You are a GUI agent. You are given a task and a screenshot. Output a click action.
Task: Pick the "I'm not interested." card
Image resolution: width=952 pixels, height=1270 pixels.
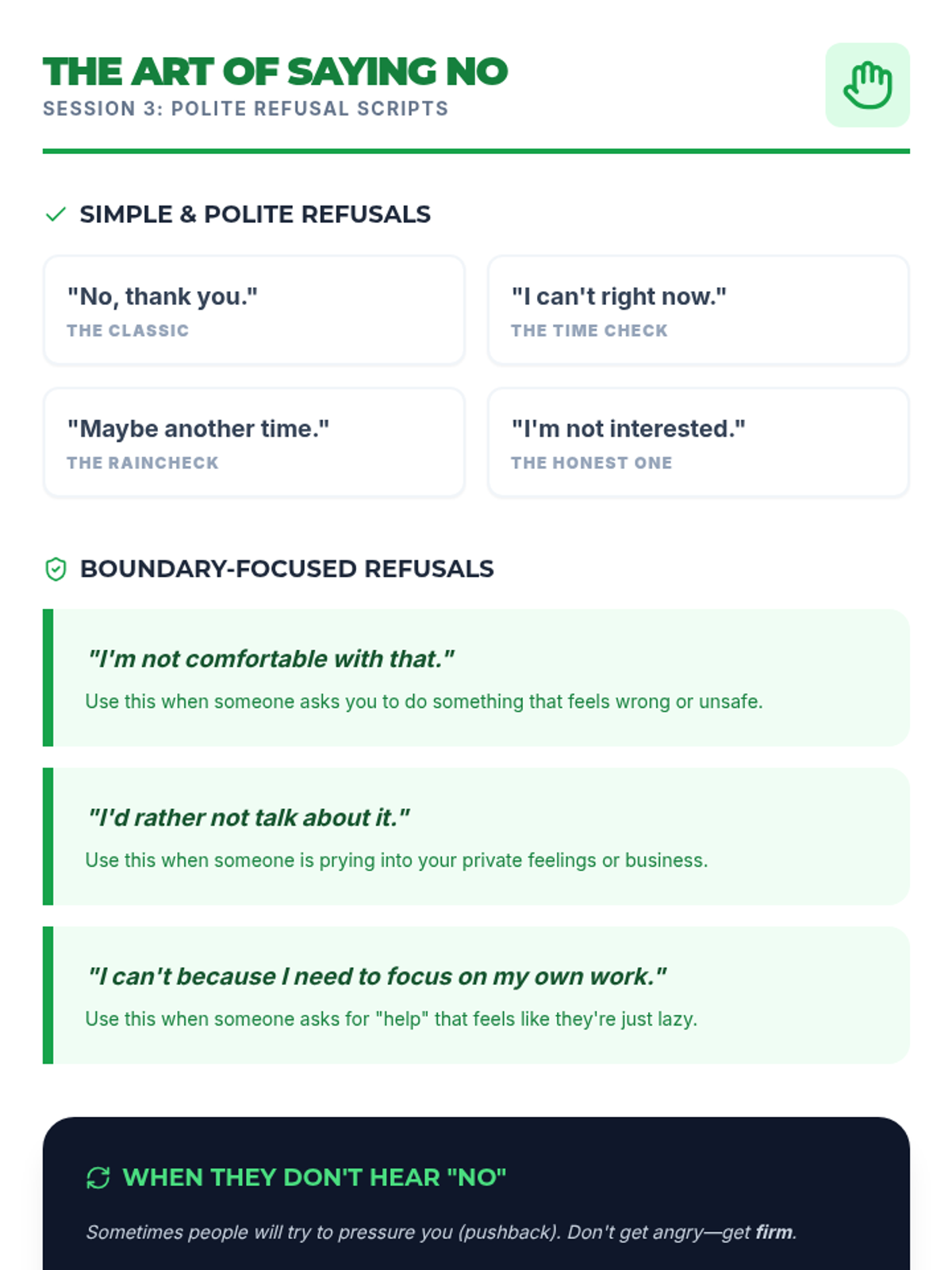(x=698, y=443)
